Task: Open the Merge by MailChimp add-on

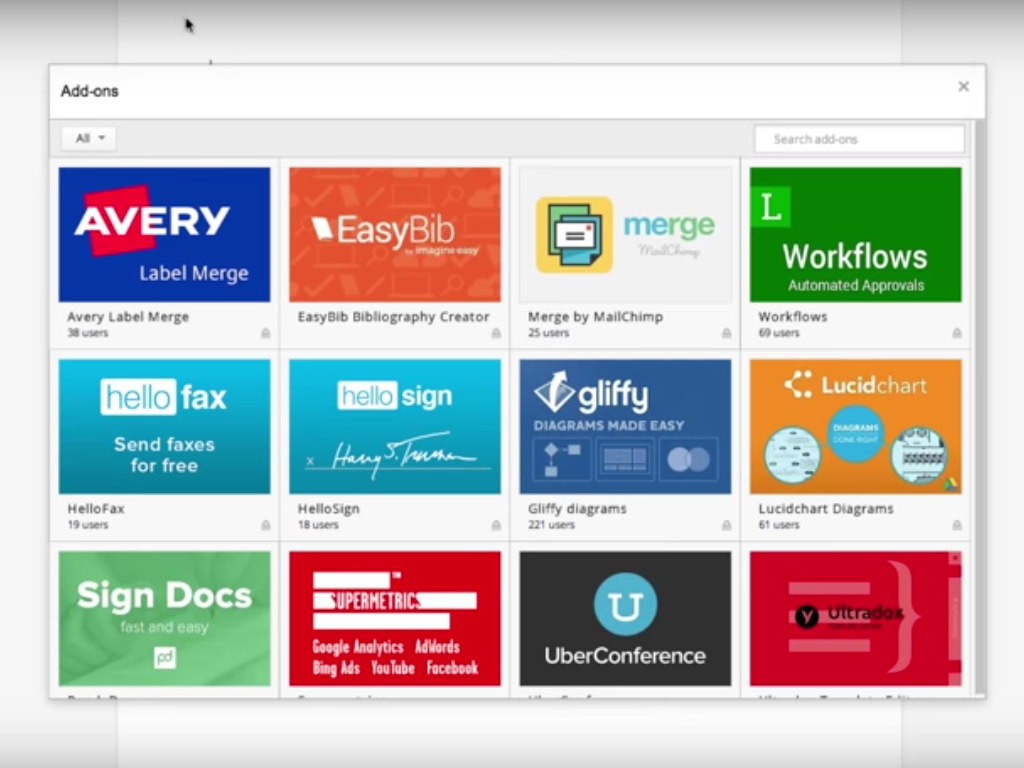Action: click(x=624, y=234)
